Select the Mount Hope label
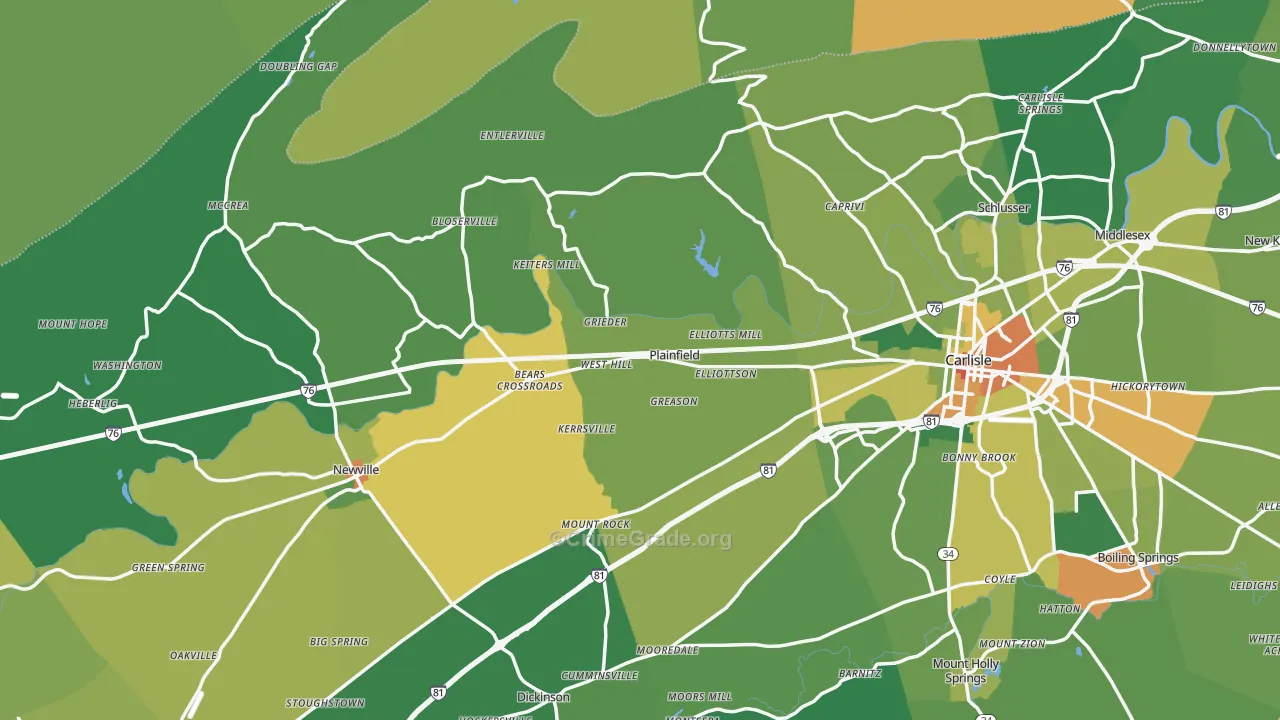This screenshot has width=1280, height=720. [x=72, y=324]
